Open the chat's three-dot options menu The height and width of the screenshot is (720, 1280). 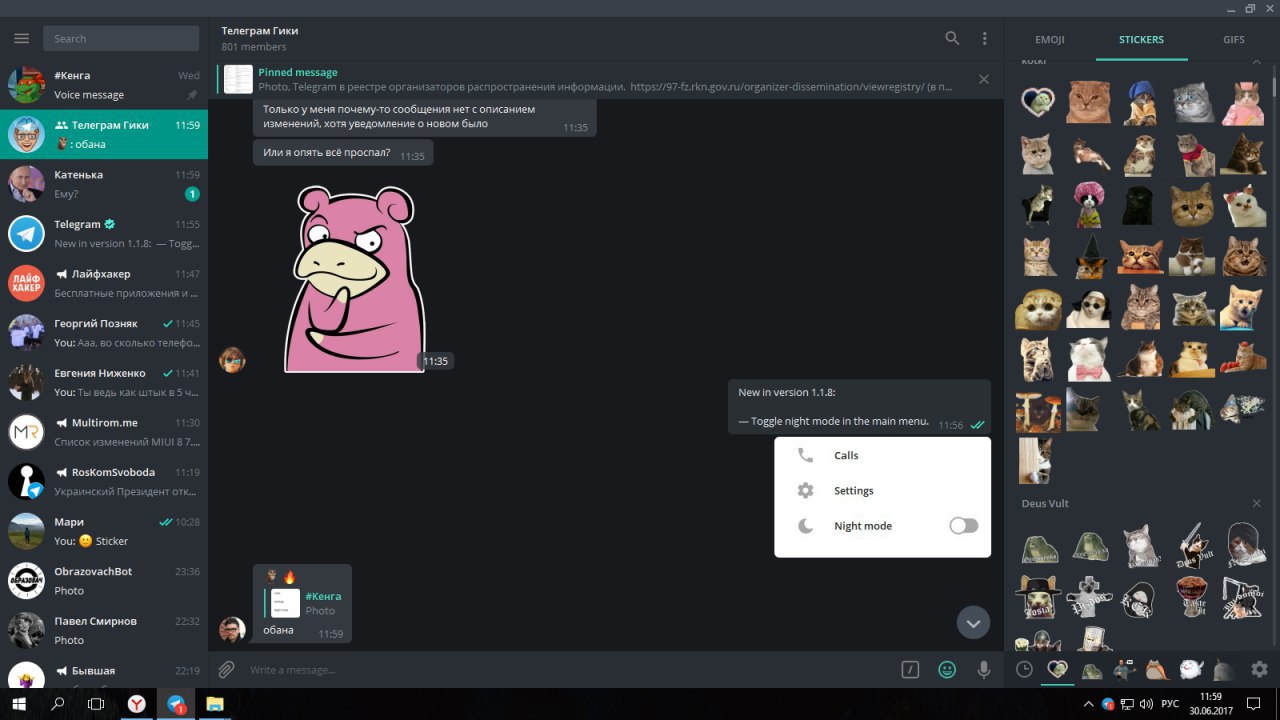pyautogui.click(x=984, y=38)
